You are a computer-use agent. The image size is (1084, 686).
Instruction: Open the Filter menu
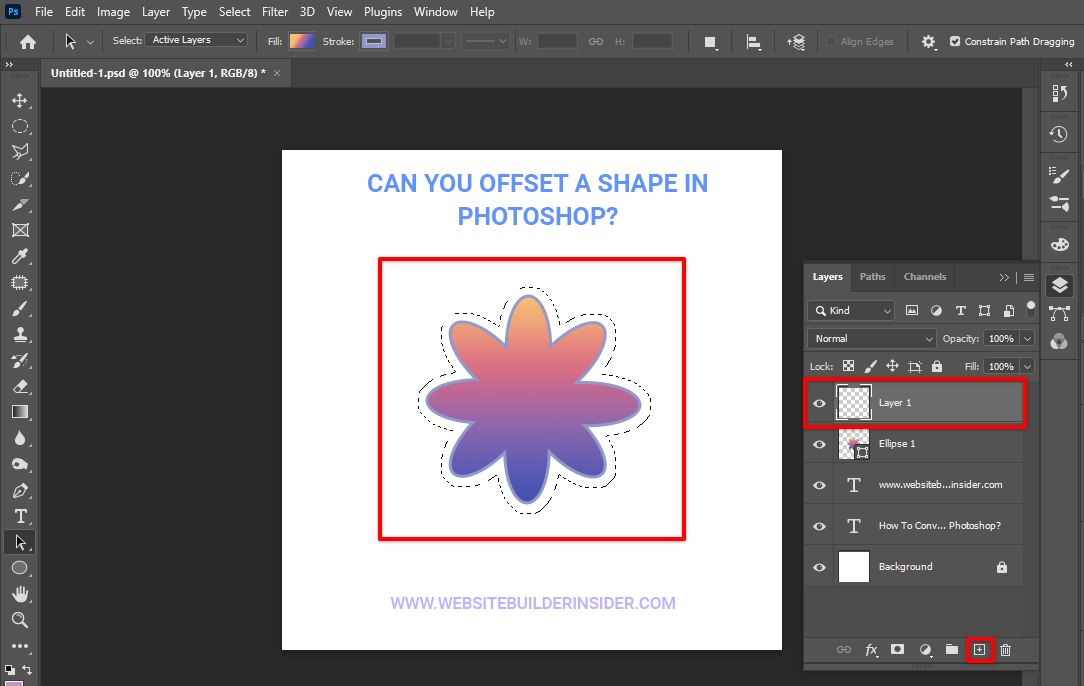tap(274, 12)
